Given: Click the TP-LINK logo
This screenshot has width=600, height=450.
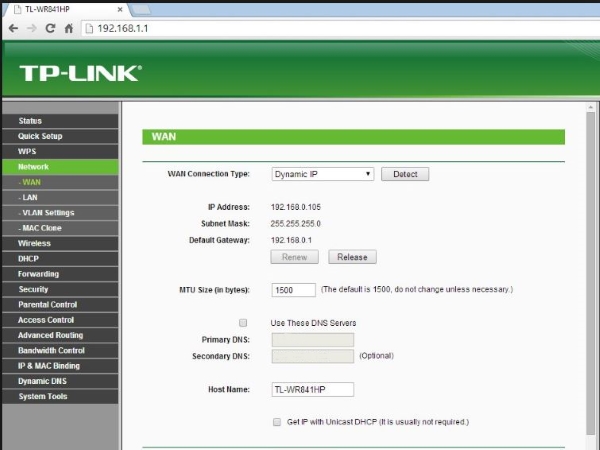Looking at the screenshot, I should point(81,73).
